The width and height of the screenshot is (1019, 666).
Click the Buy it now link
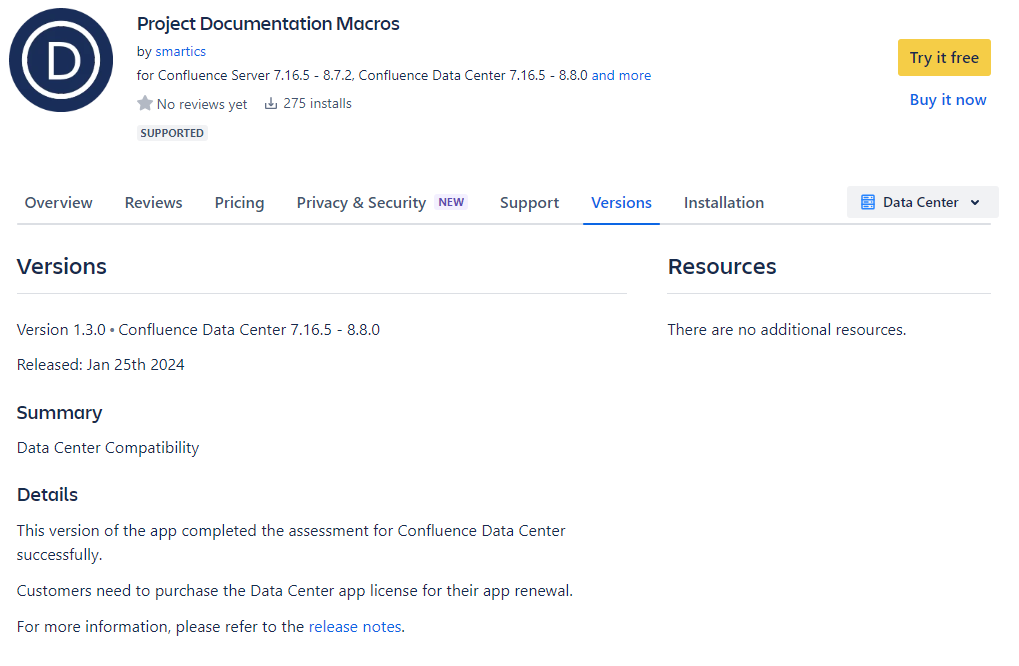click(x=947, y=100)
